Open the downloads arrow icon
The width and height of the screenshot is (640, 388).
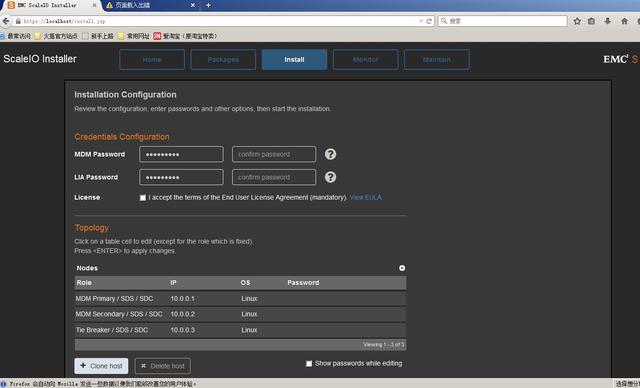pos(608,21)
